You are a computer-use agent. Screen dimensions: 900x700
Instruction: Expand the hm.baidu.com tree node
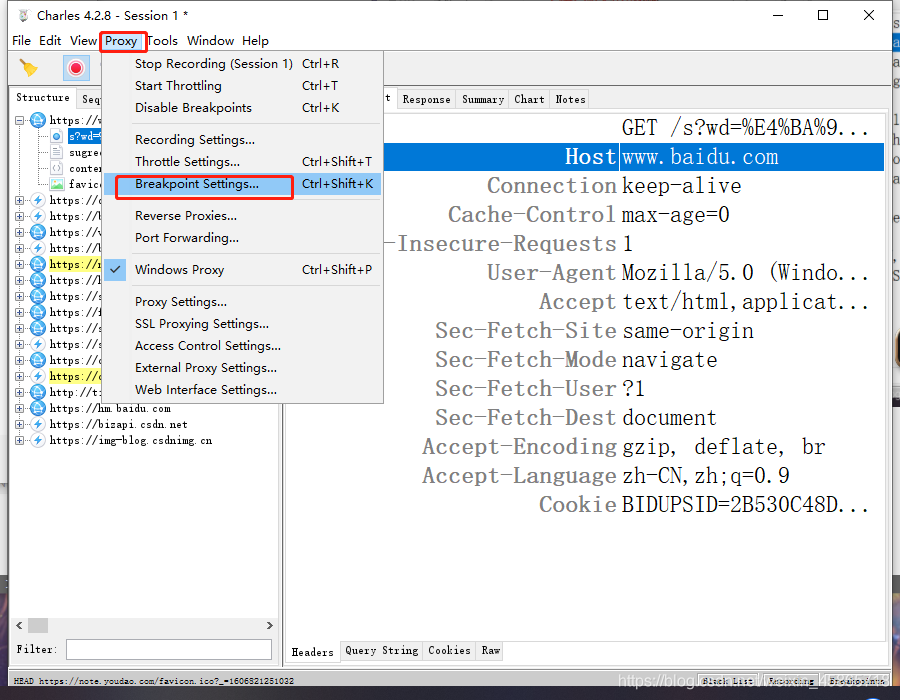tap(20, 409)
